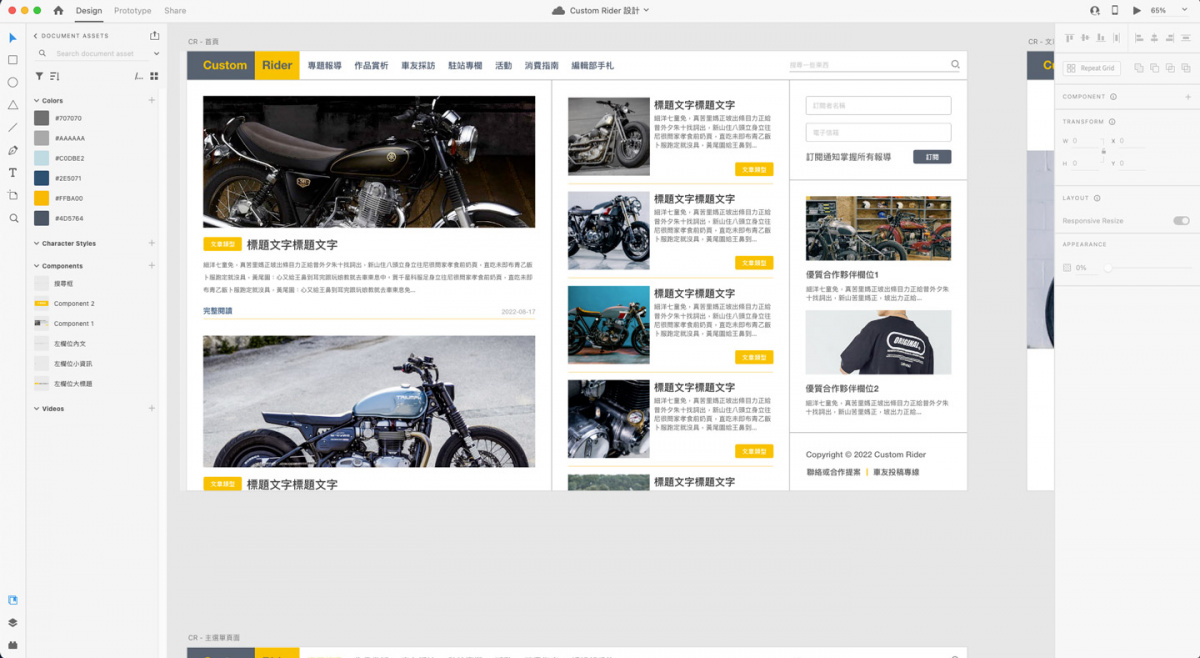Select the 專題報導 nav item
This screenshot has width=1200, height=658.
[325, 65]
